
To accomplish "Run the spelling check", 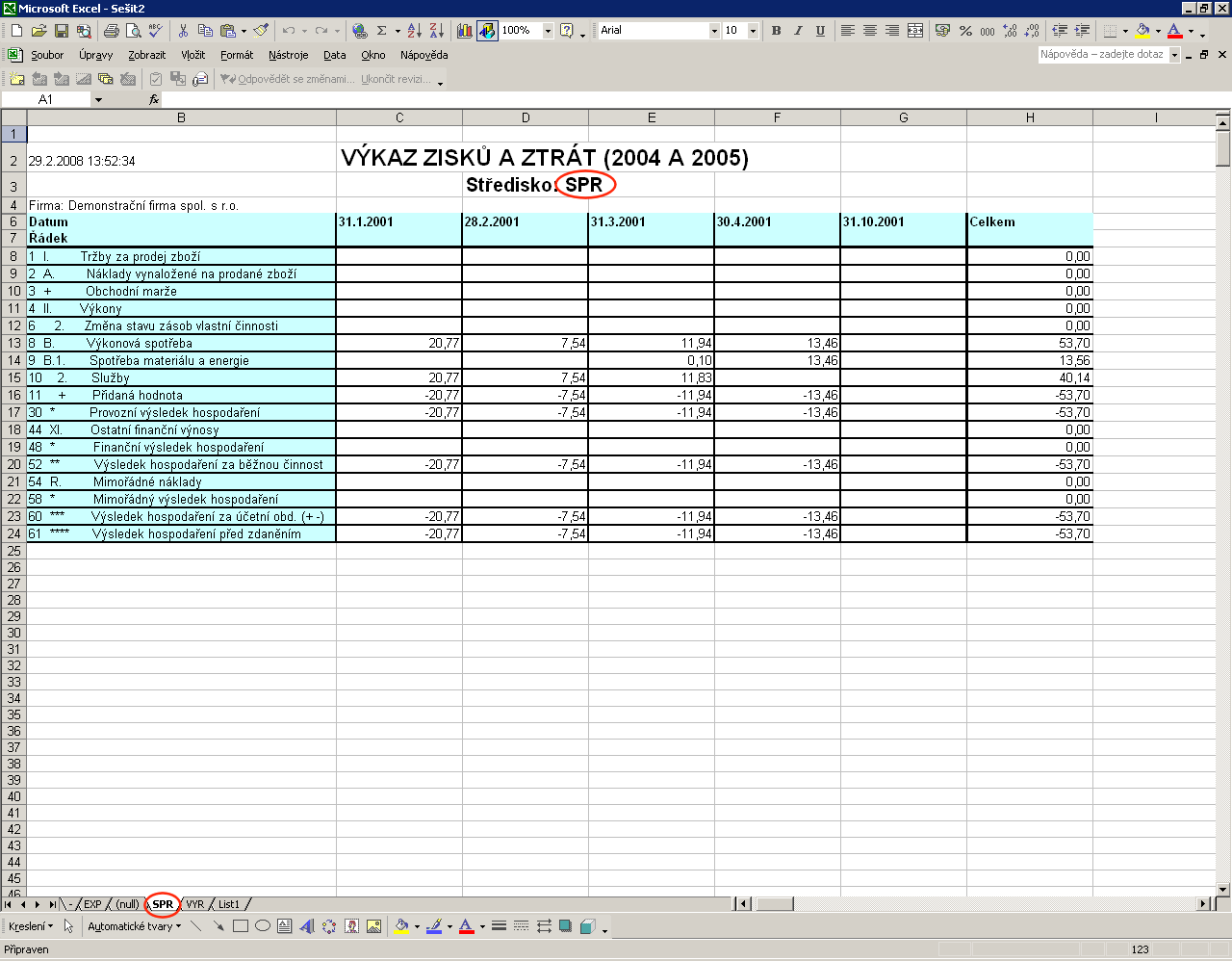I will pos(155,31).
